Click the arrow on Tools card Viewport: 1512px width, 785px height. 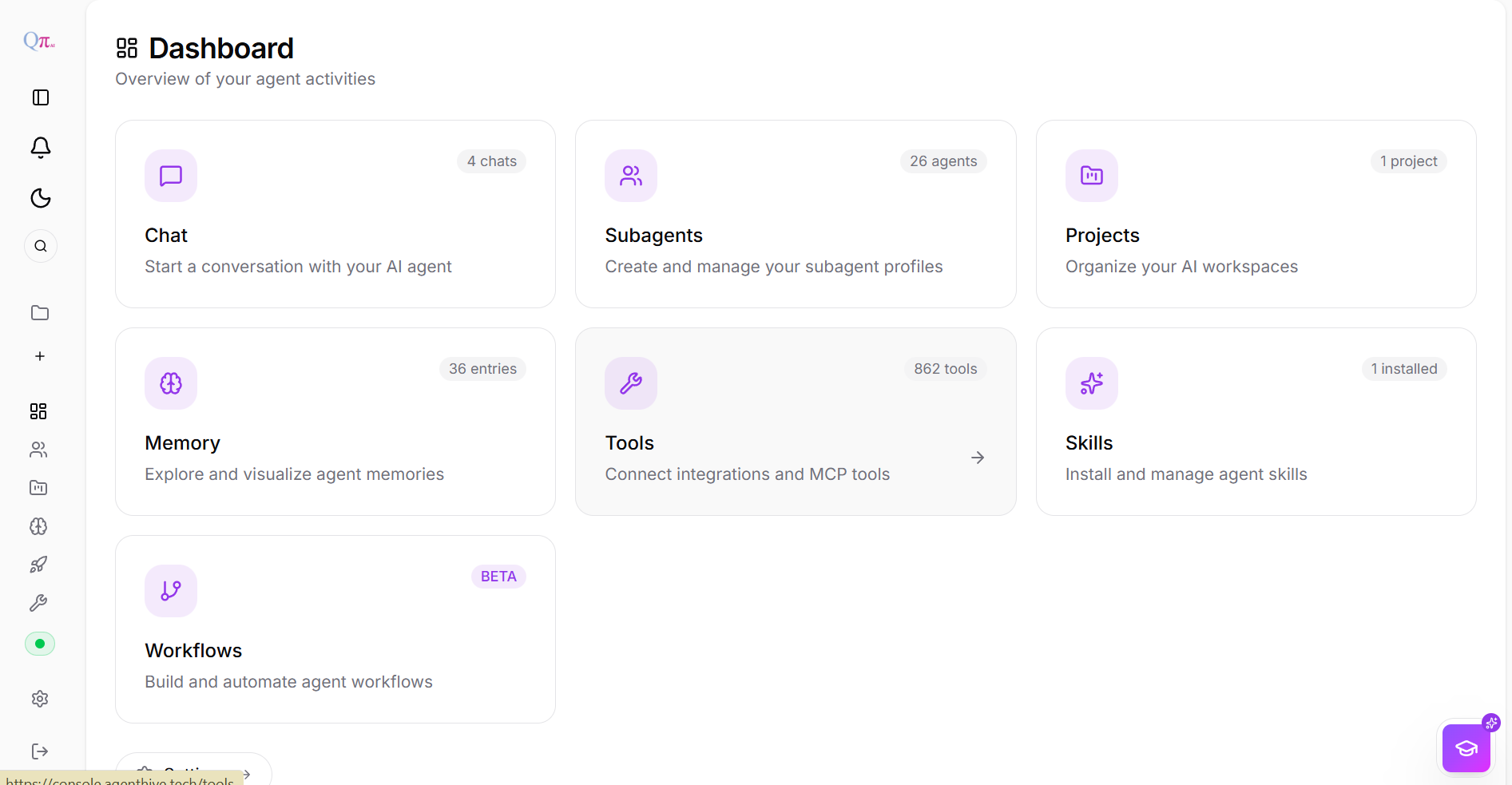978,458
